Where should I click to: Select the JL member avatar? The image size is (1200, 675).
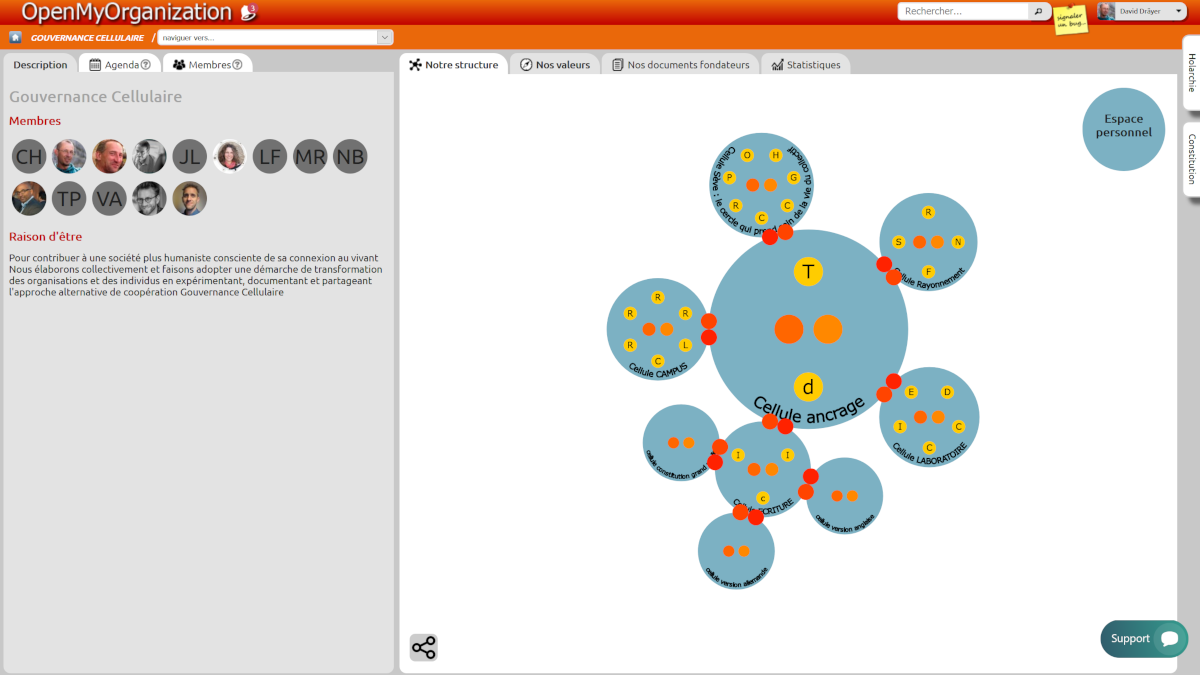click(x=189, y=156)
